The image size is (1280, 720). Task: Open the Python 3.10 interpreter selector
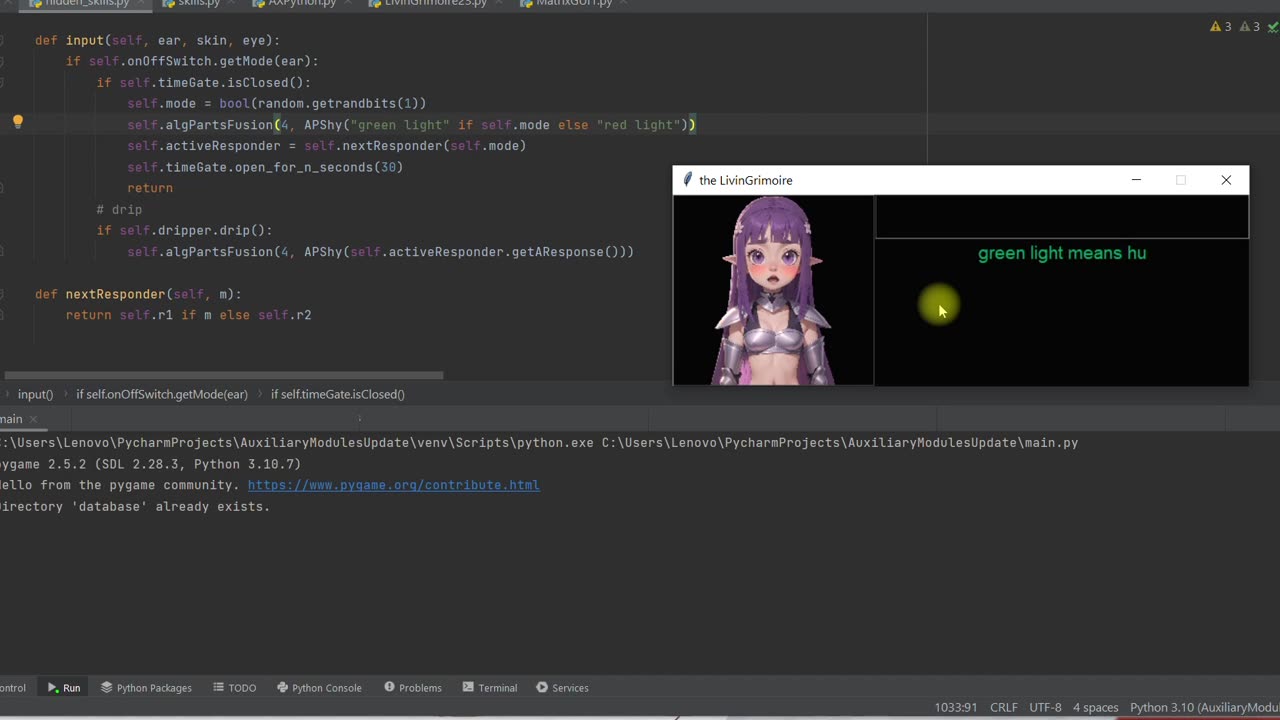[x=1204, y=708]
